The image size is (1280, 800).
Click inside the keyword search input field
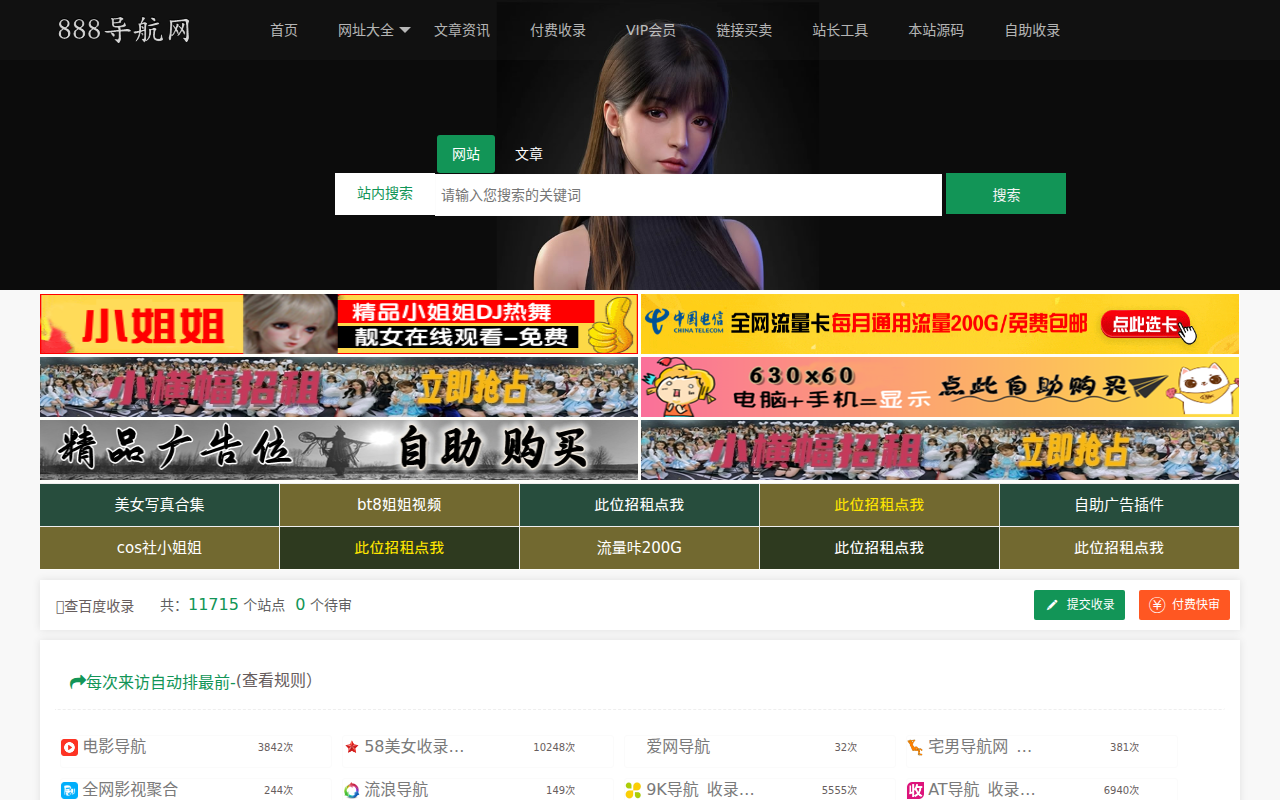point(688,193)
